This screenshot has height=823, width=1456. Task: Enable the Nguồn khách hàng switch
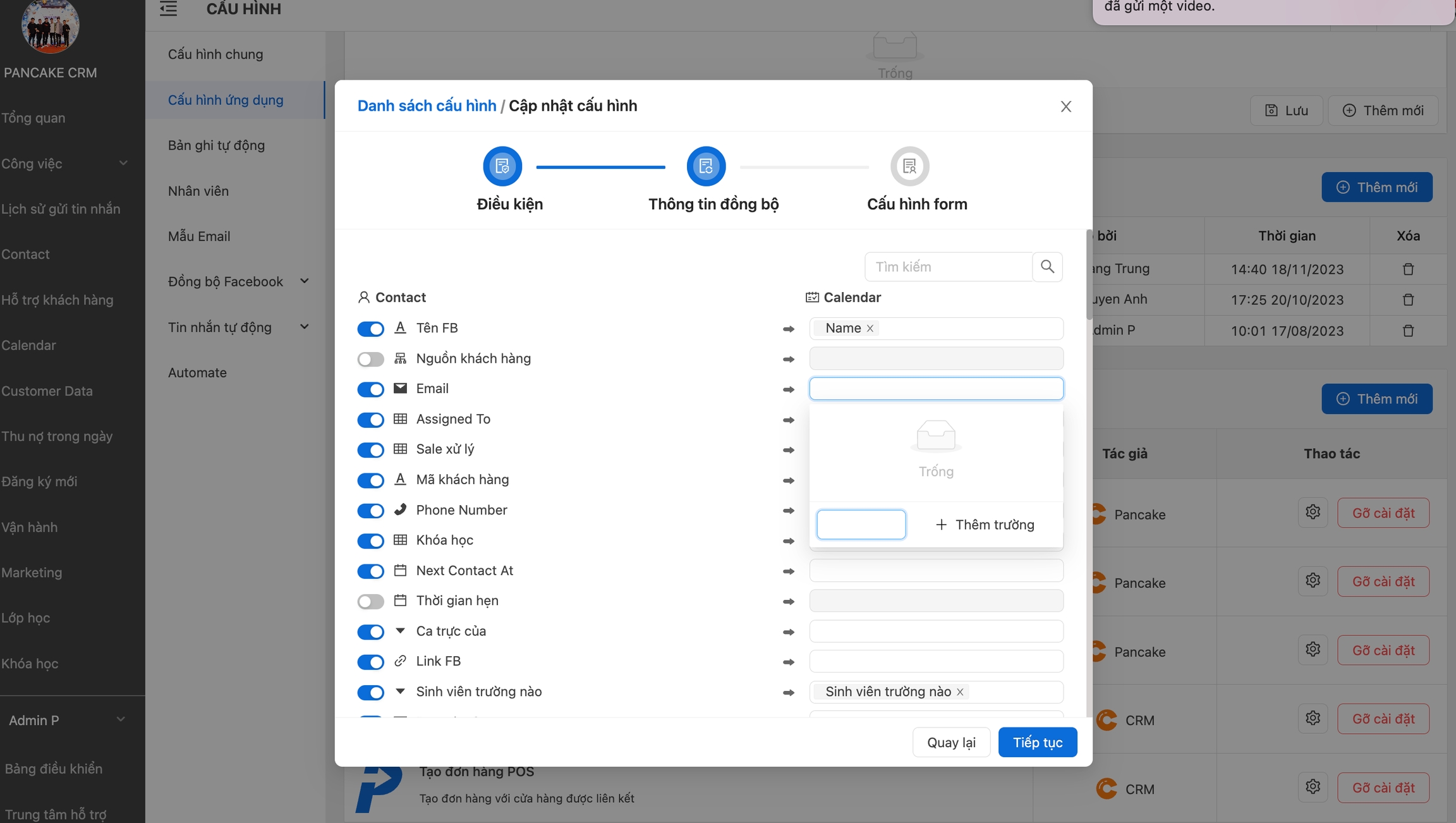(370, 359)
